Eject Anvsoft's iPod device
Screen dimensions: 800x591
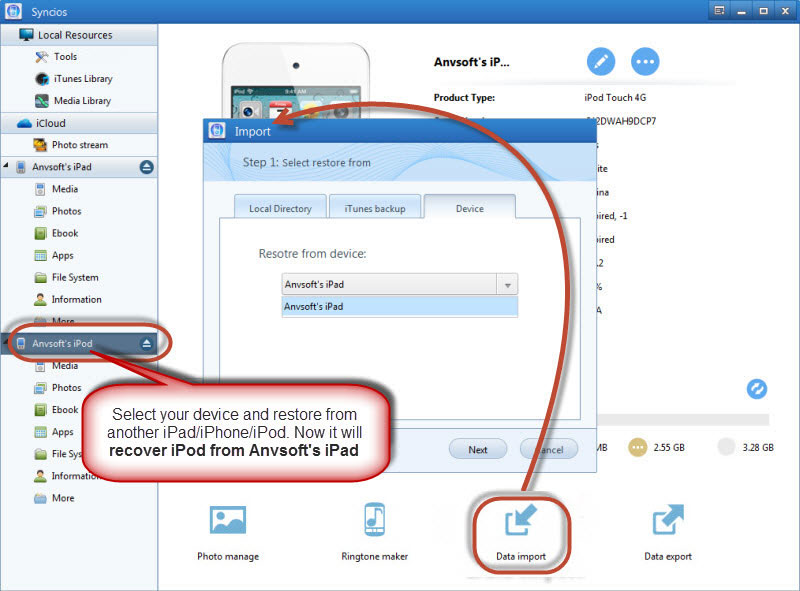pyautogui.click(x=146, y=343)
